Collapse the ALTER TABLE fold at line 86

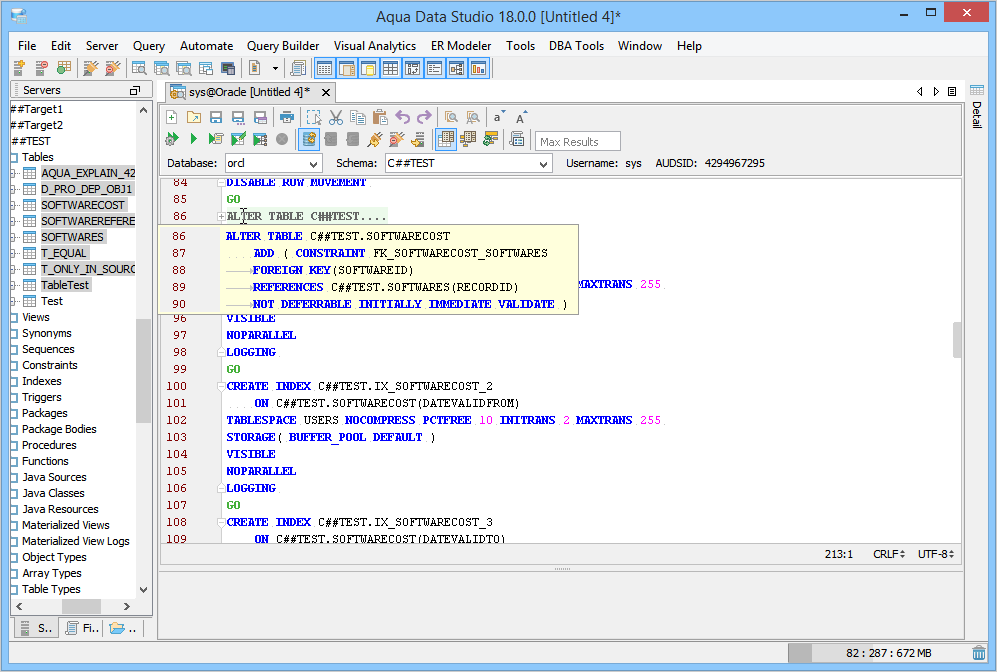point(221,217)
